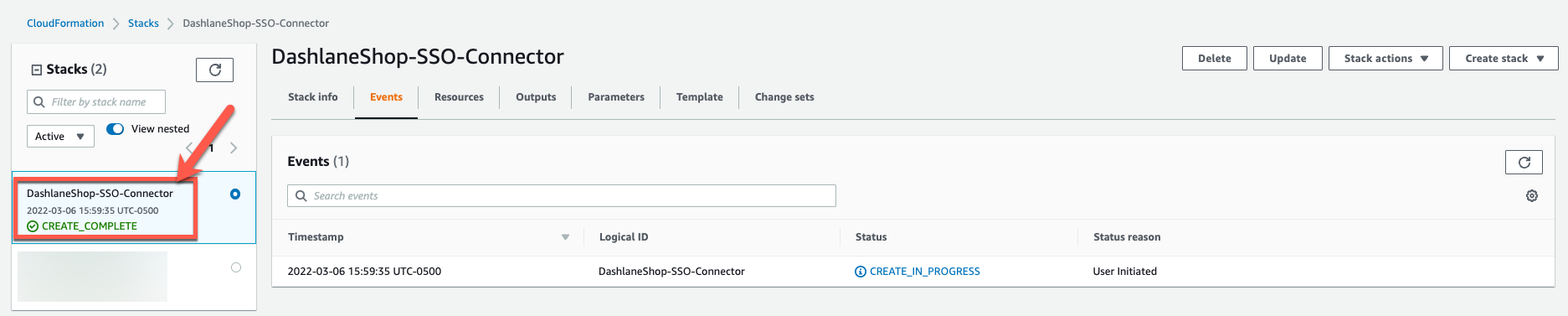Click the Stacks (2) heading
This screenshot has height=316, width=1568.
click(x=76, y=70)
